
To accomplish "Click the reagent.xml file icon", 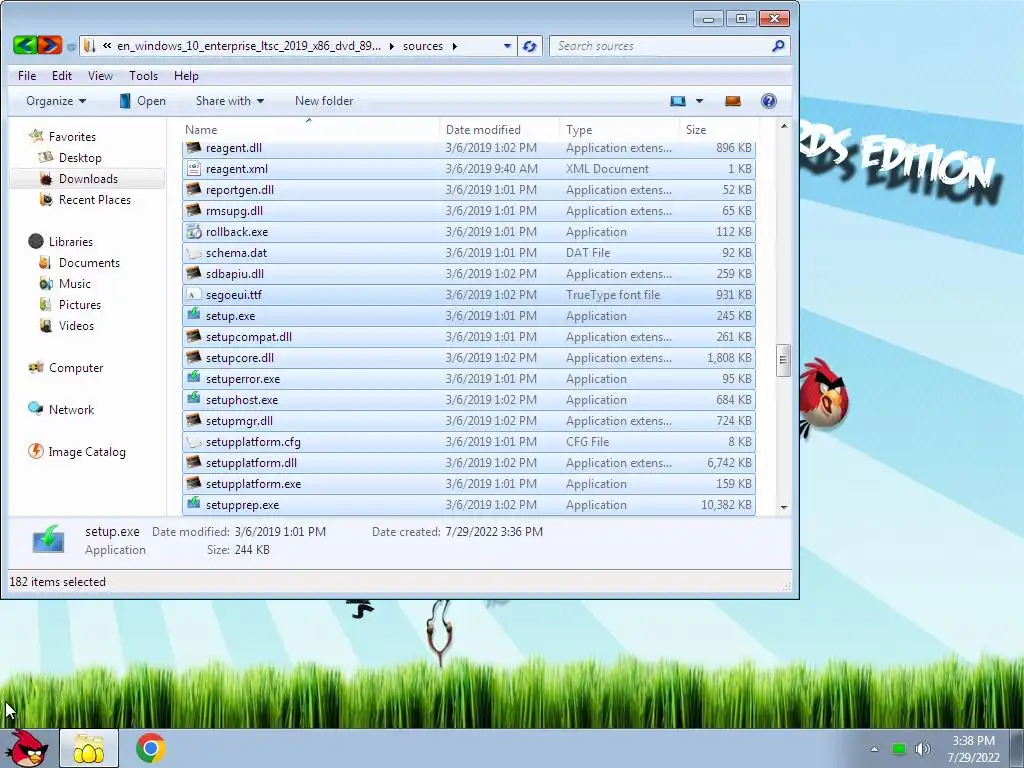I will coord(193,168).
